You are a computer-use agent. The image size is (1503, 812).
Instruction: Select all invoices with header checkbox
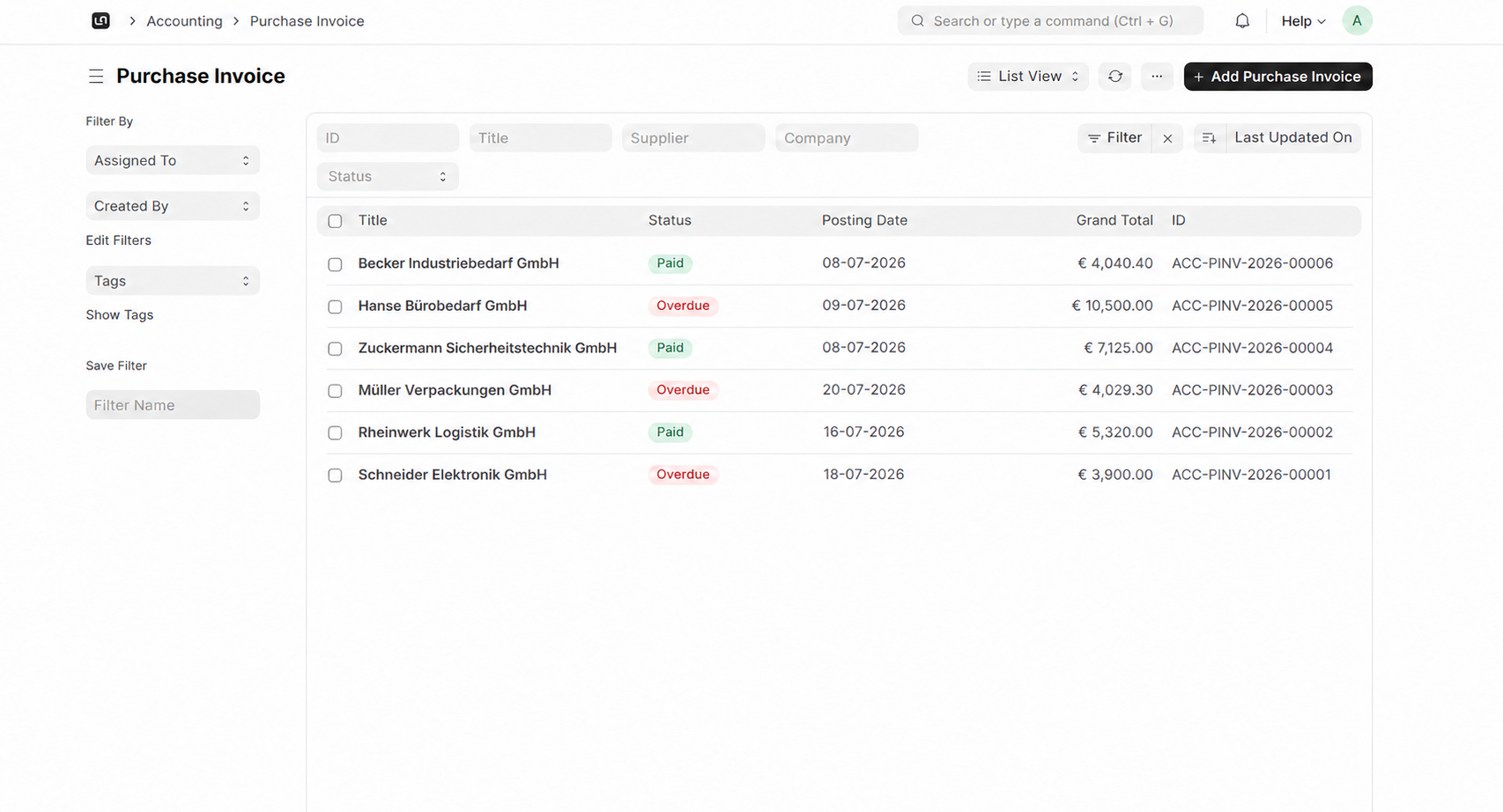(335, 221)
